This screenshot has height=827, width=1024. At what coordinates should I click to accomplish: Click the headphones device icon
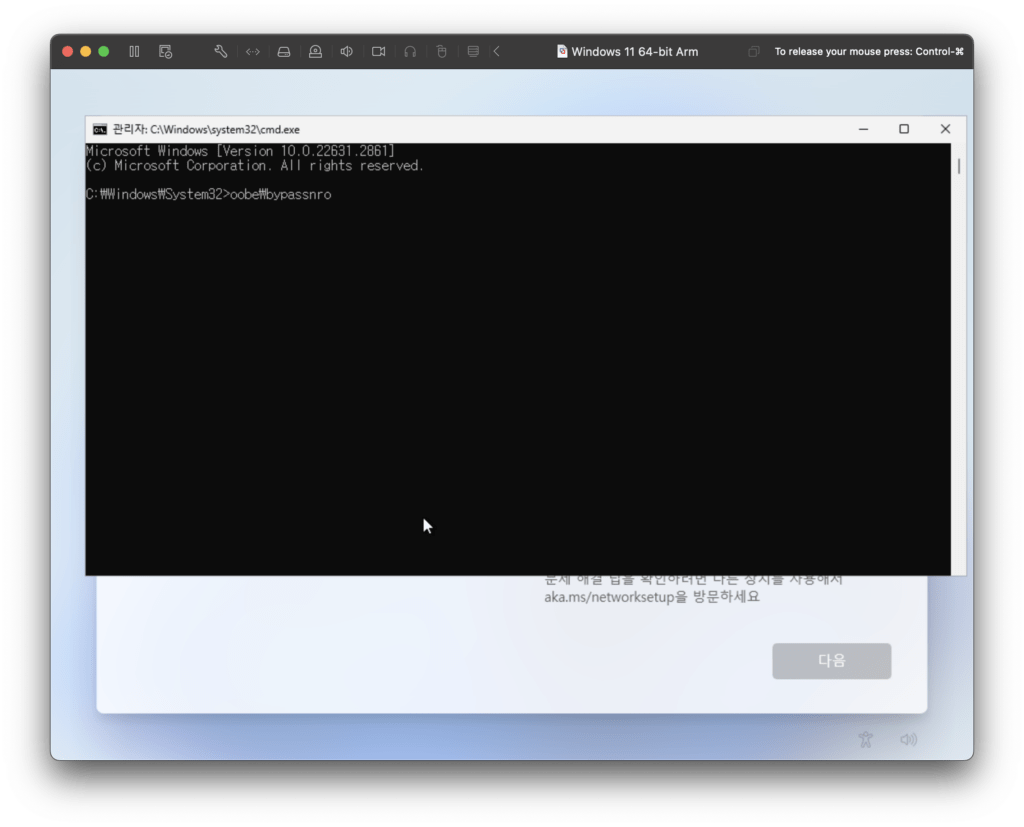click(410, 51)
